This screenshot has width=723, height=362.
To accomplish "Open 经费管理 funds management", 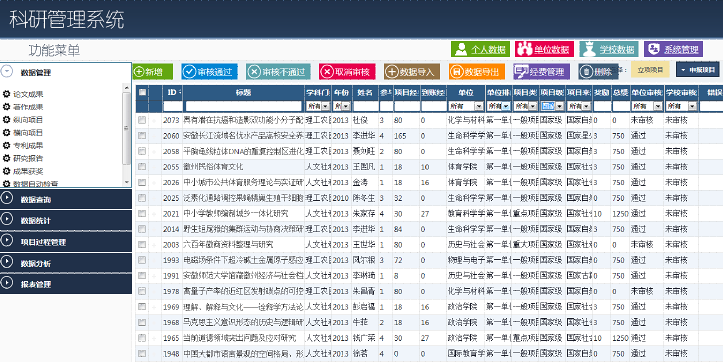I will tap(542, 71).
